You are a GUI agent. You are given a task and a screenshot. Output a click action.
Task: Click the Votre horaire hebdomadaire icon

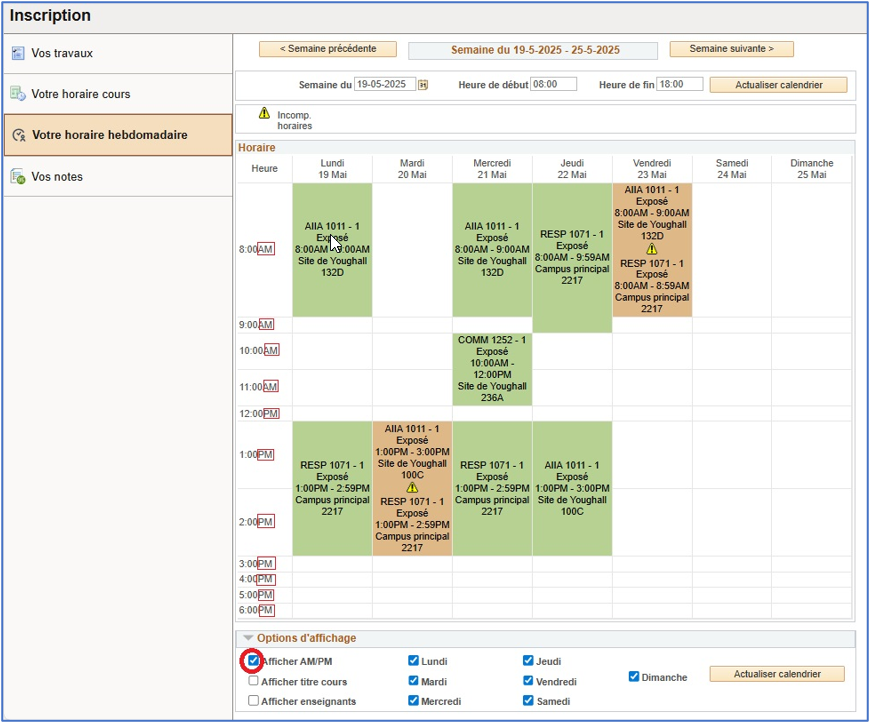[x=18, y=135]
